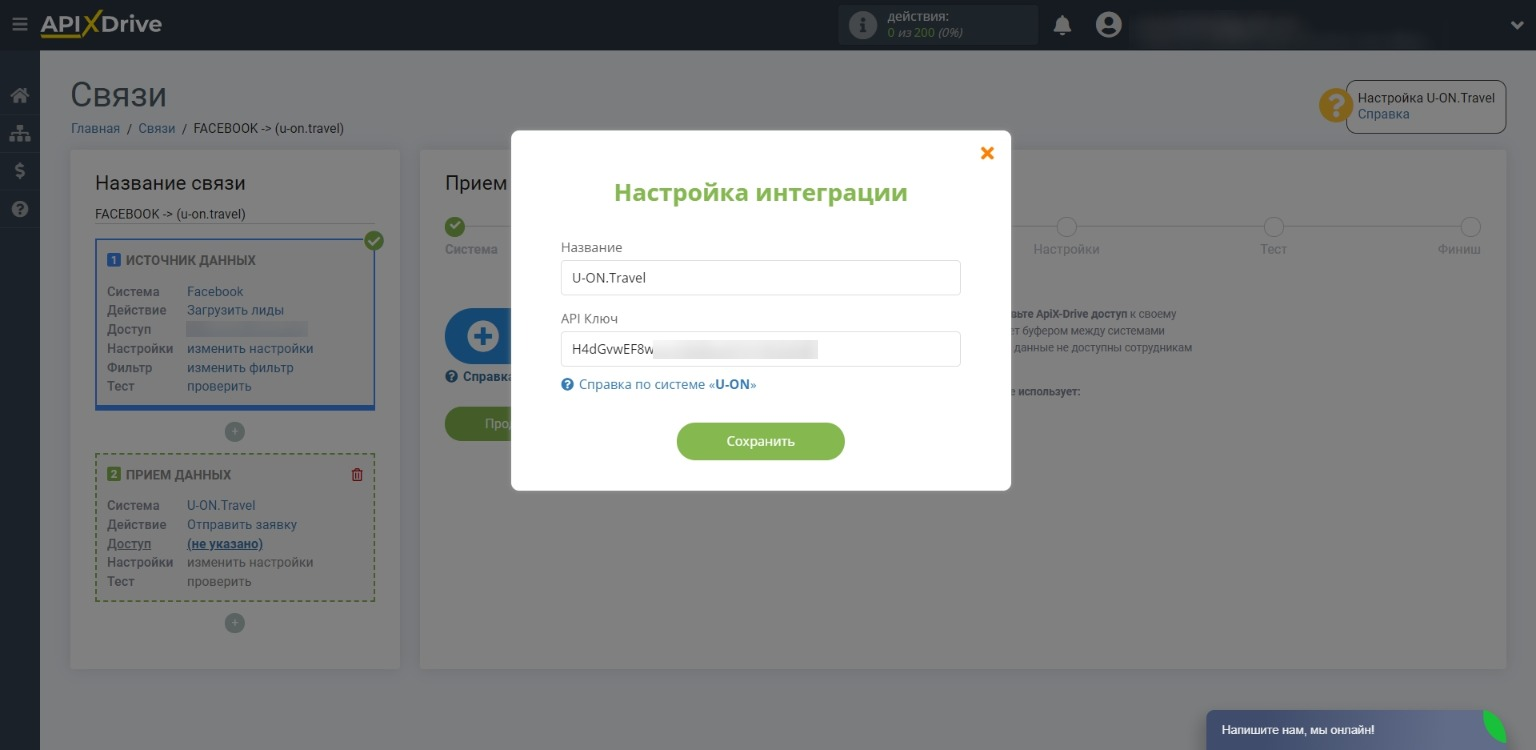This screenshot has width=1536, height=750.
Task: Click the blue plus connect account button
Action: [482, 336]
